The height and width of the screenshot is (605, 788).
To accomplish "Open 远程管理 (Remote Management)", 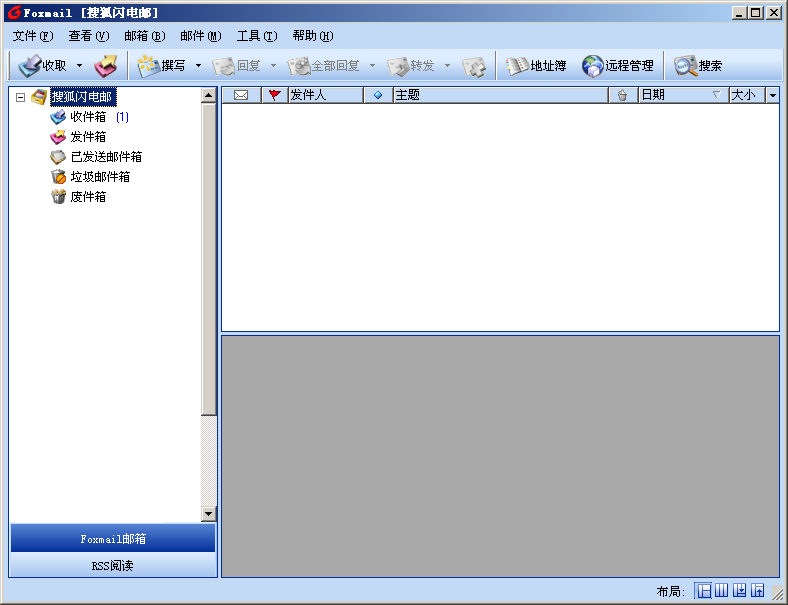I will 618,66.
